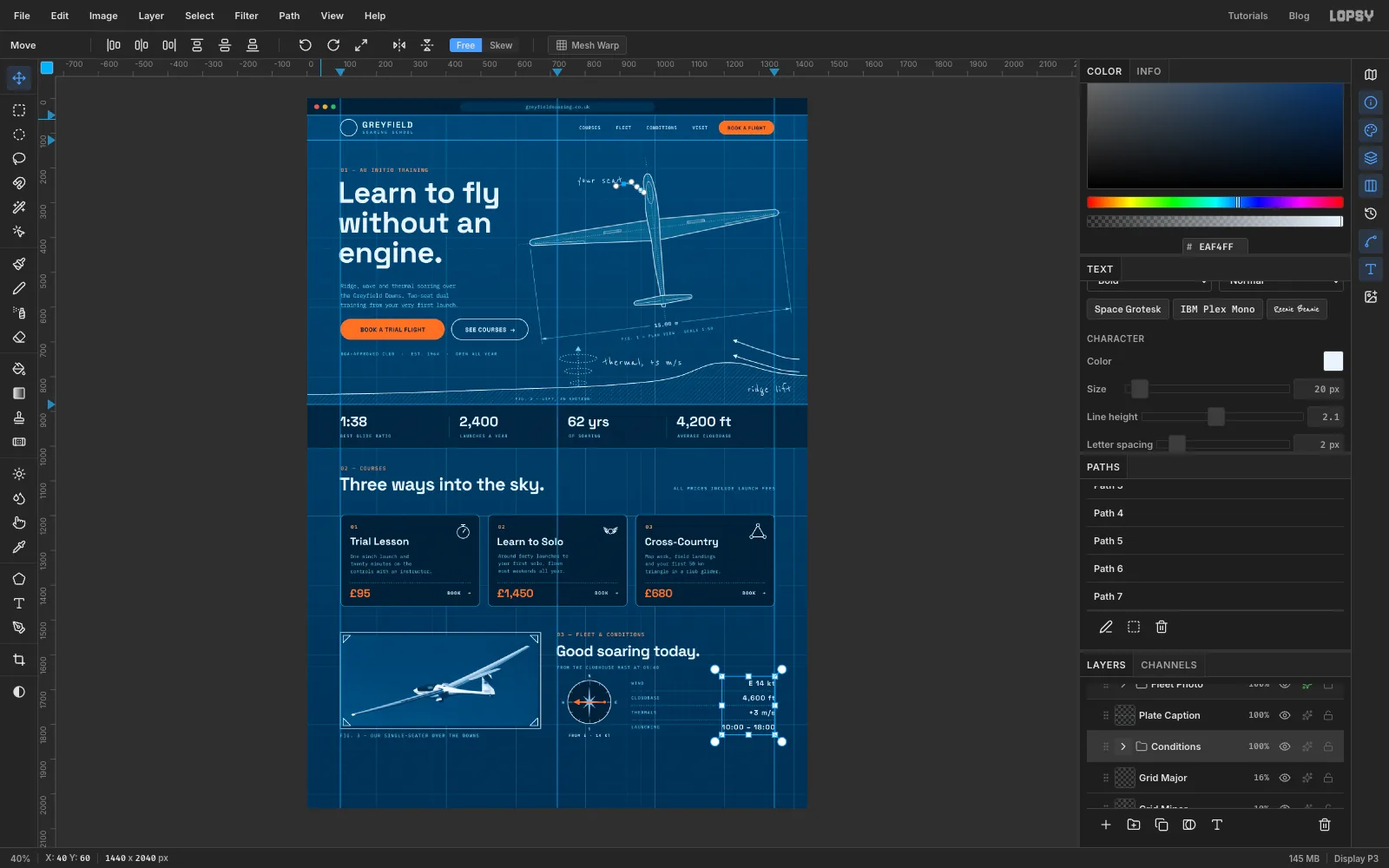Select the paint bucket fill tool
This screenshot has height=868, width=1389.
click(19, 369)
